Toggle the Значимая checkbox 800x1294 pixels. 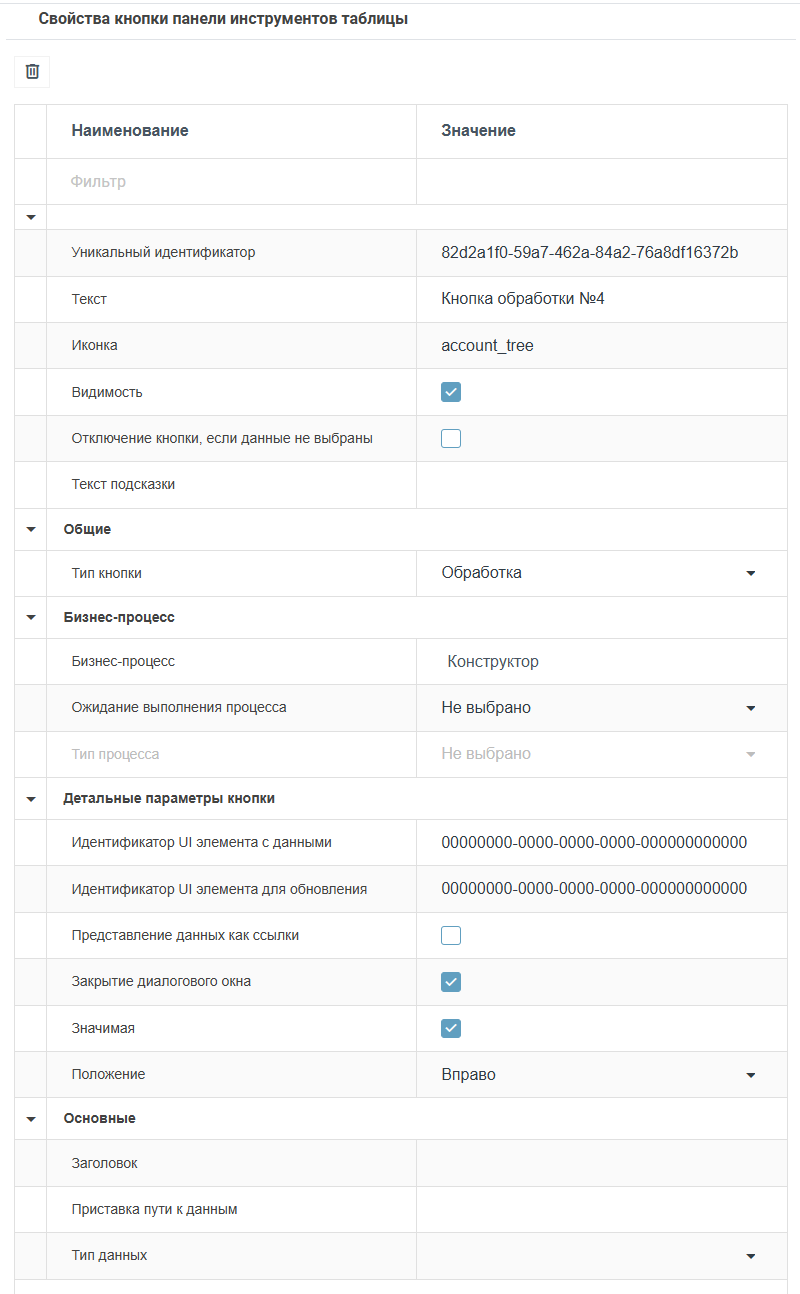(x=451, y=1028)
